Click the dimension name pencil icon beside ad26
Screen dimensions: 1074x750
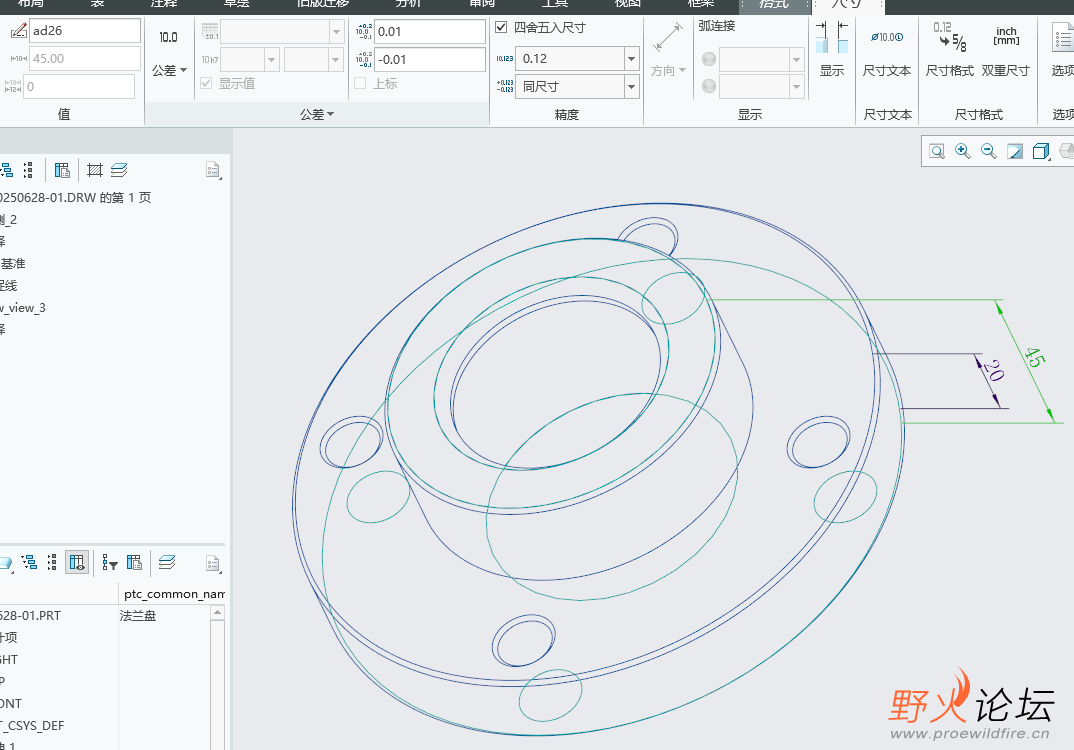18,31
